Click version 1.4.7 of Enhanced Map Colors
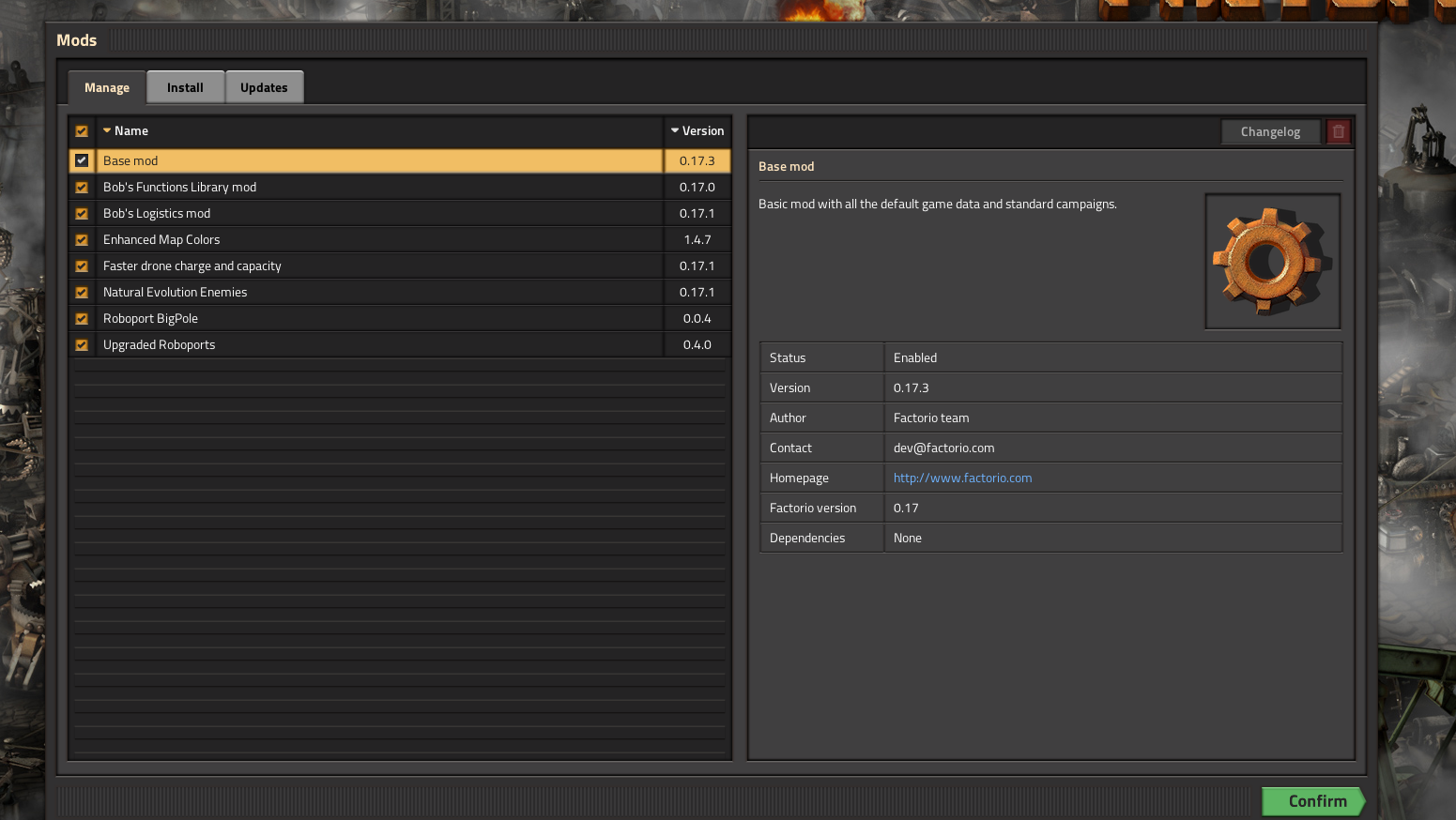This screenshot has width=1456, height=820. point(697,239)
